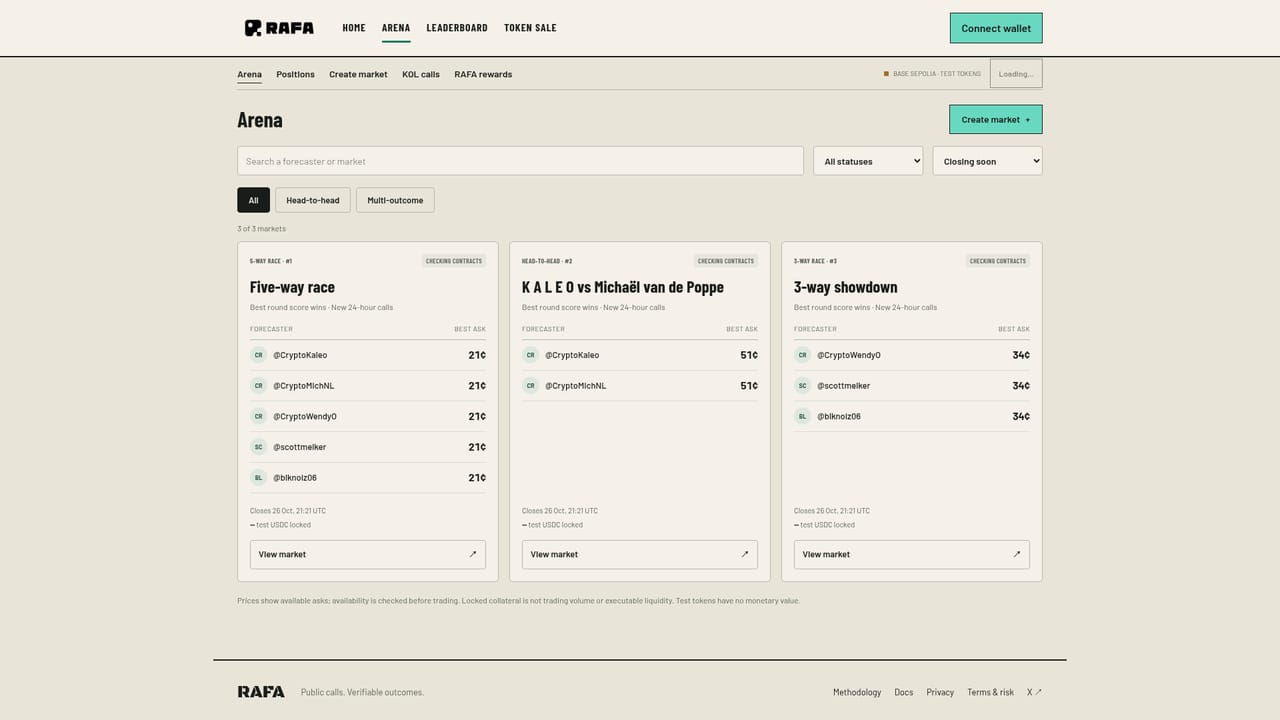Click the green Create market + button
The width and height of the screenshot is (1280, 720).
(996, 119)
